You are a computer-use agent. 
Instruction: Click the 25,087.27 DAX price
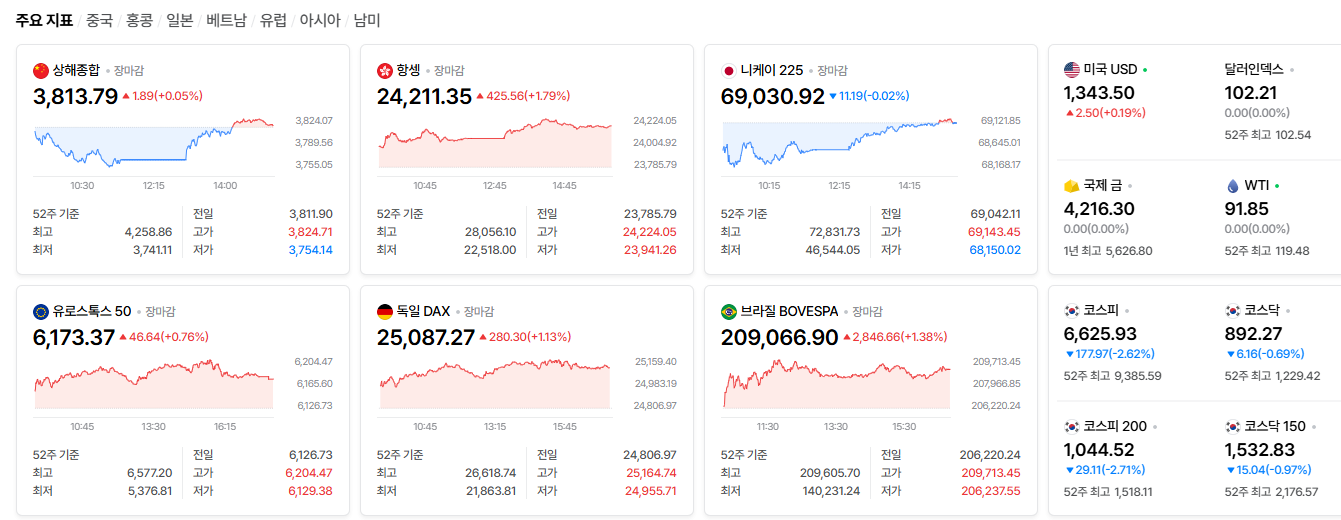pos(426,337)
